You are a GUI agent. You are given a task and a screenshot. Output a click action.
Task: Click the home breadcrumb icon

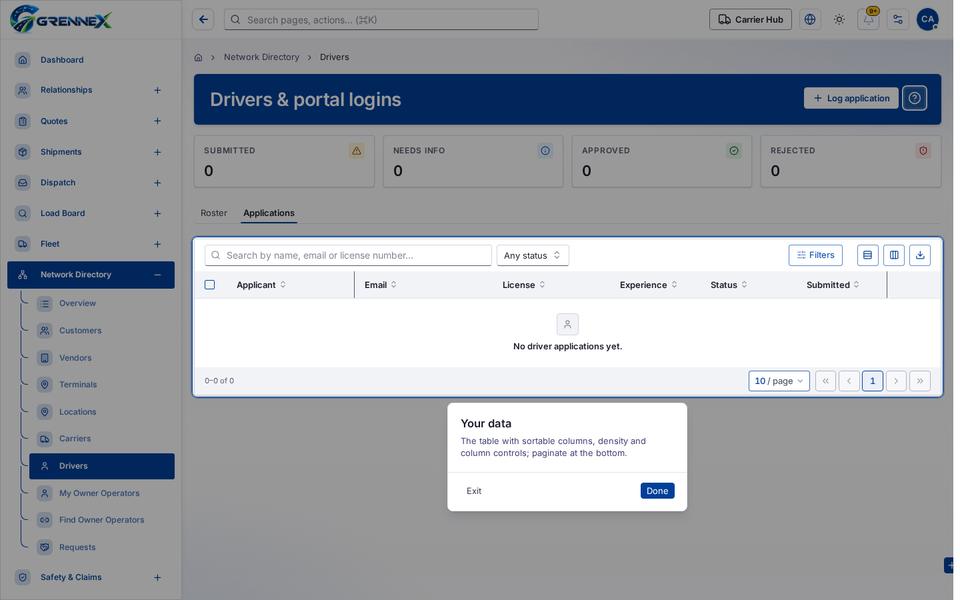(198, 58)
